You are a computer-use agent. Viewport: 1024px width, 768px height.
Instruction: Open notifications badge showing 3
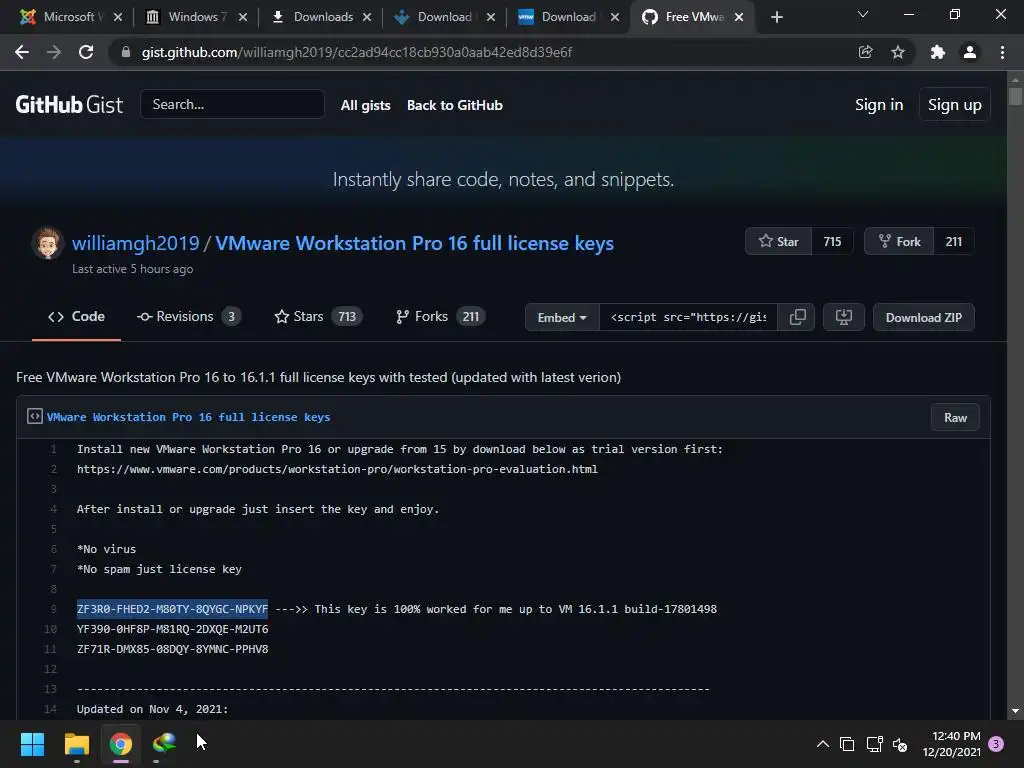coord(996,744)
